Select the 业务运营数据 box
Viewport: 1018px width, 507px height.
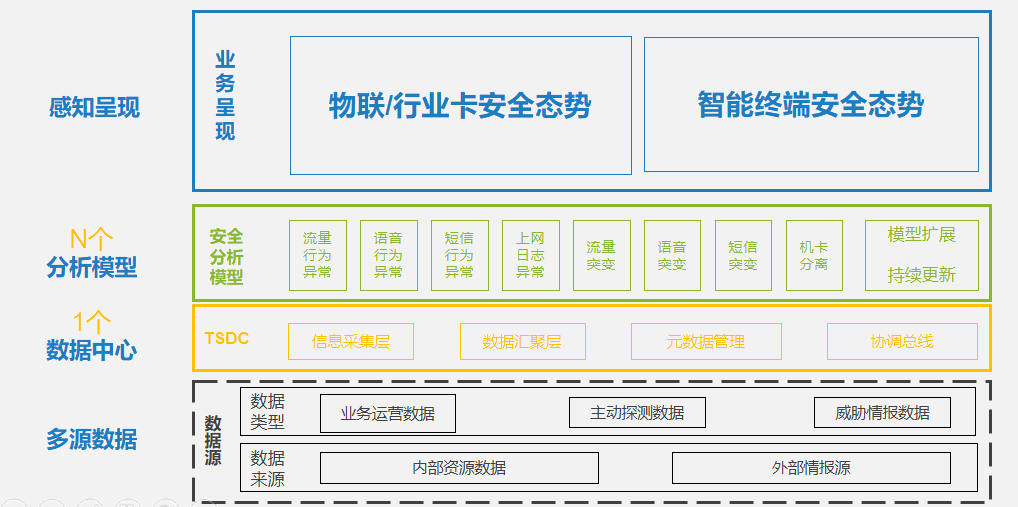(387, 413)
